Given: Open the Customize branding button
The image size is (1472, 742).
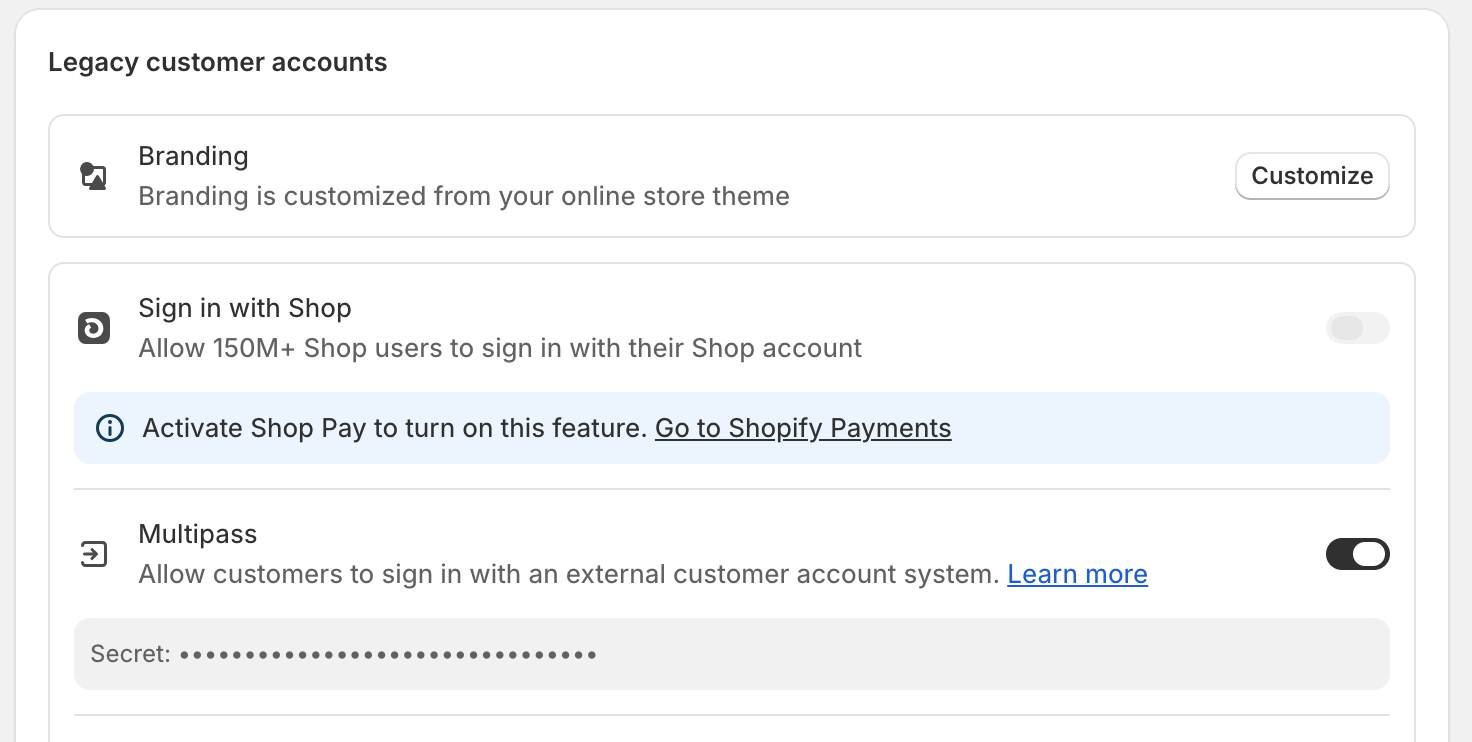Looking at the screenshot, I should (1312, 176).
